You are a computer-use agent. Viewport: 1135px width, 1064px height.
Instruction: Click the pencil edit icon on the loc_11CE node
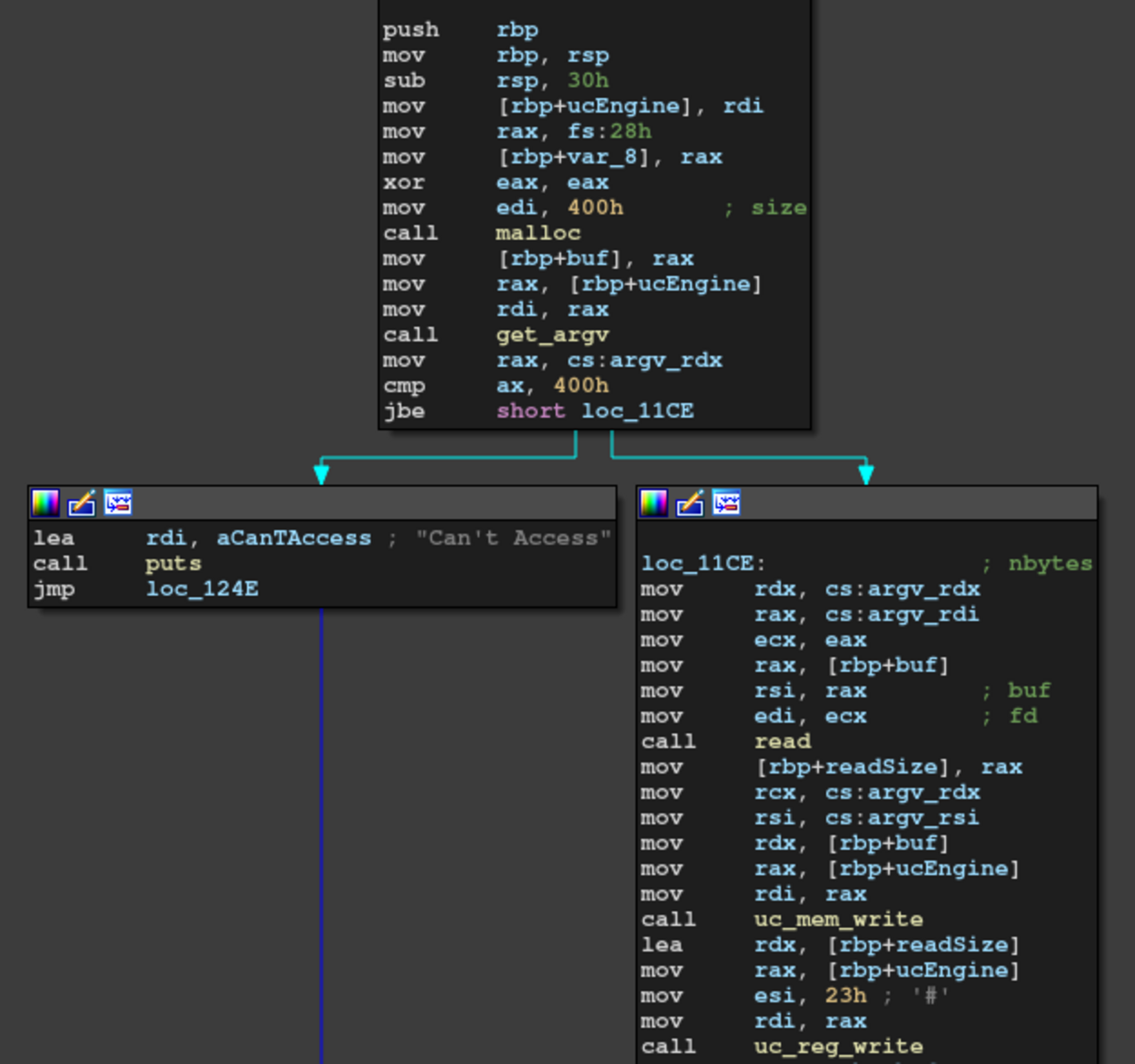pos(690,502)
